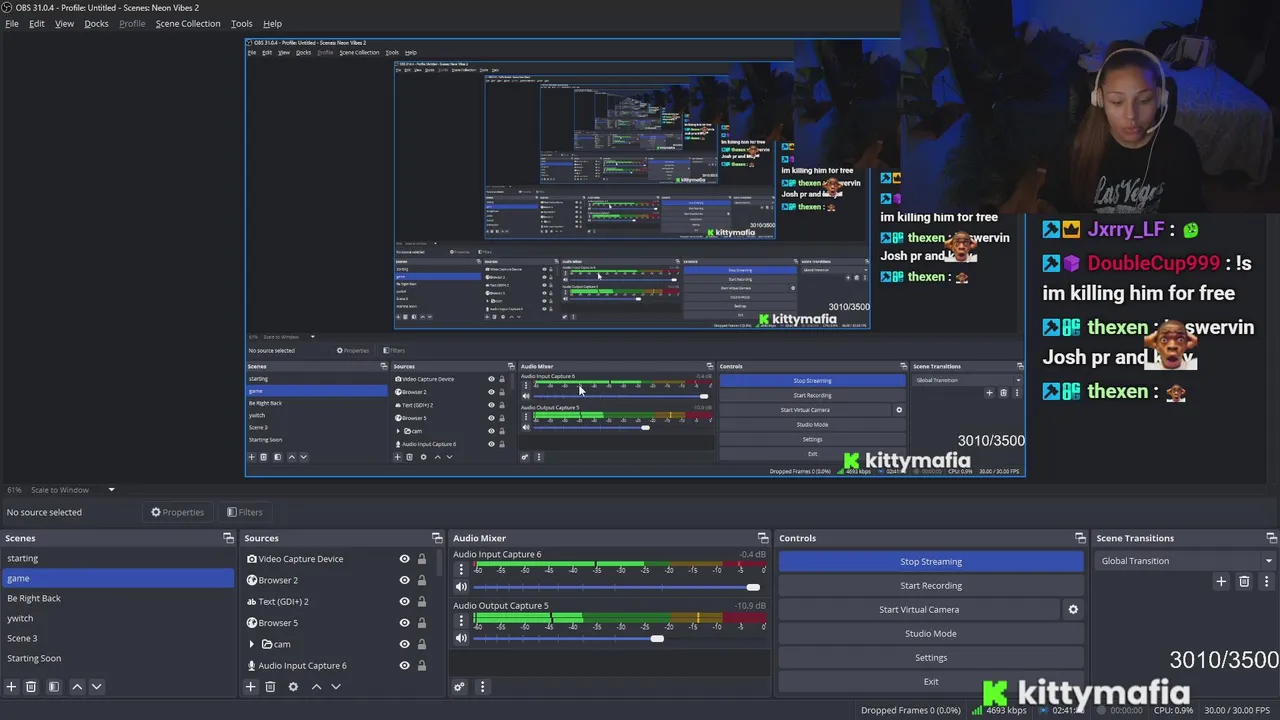Pop out the Controls dock

[1080, 538]
